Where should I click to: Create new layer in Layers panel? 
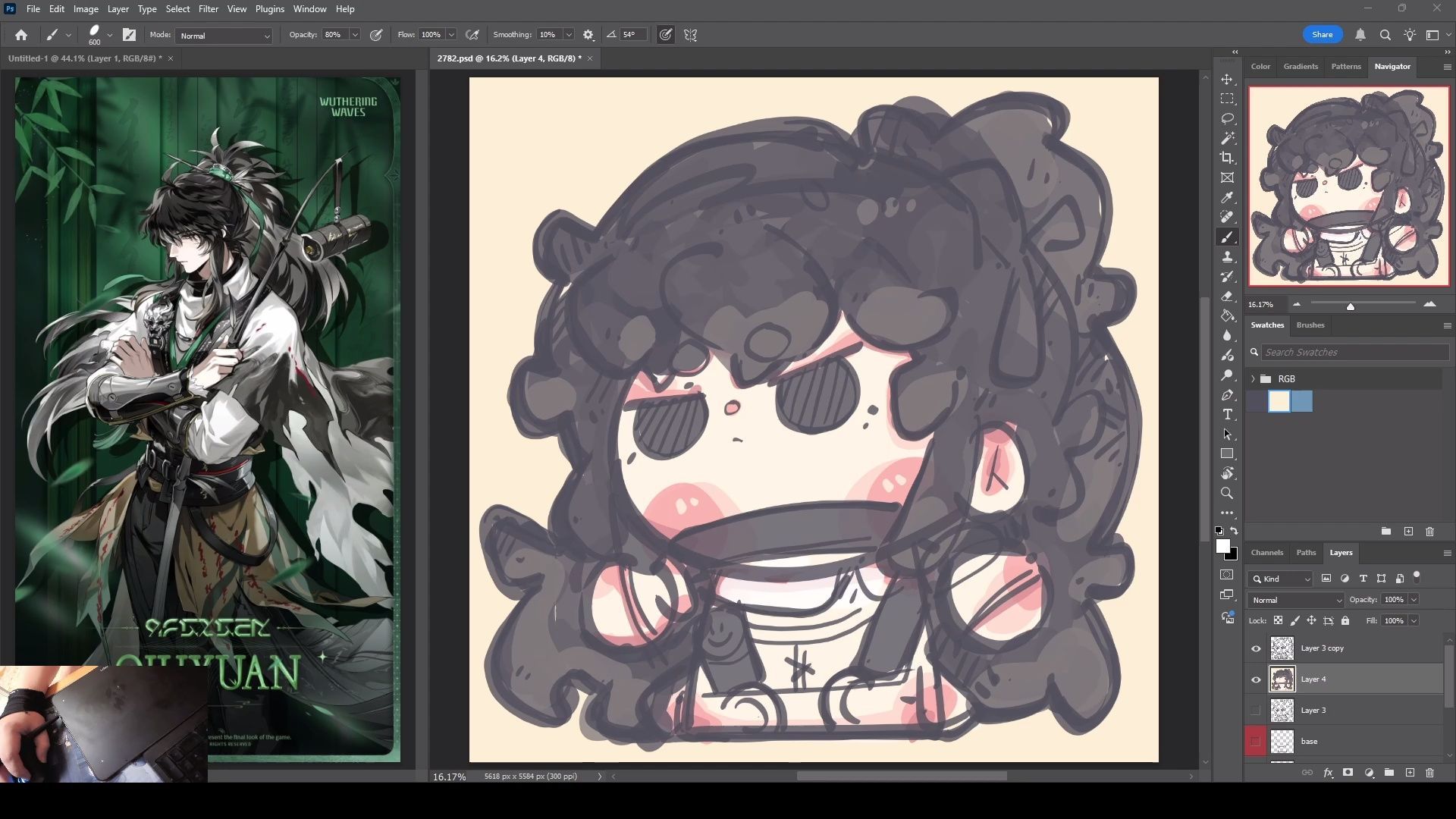coord(1410,773)
